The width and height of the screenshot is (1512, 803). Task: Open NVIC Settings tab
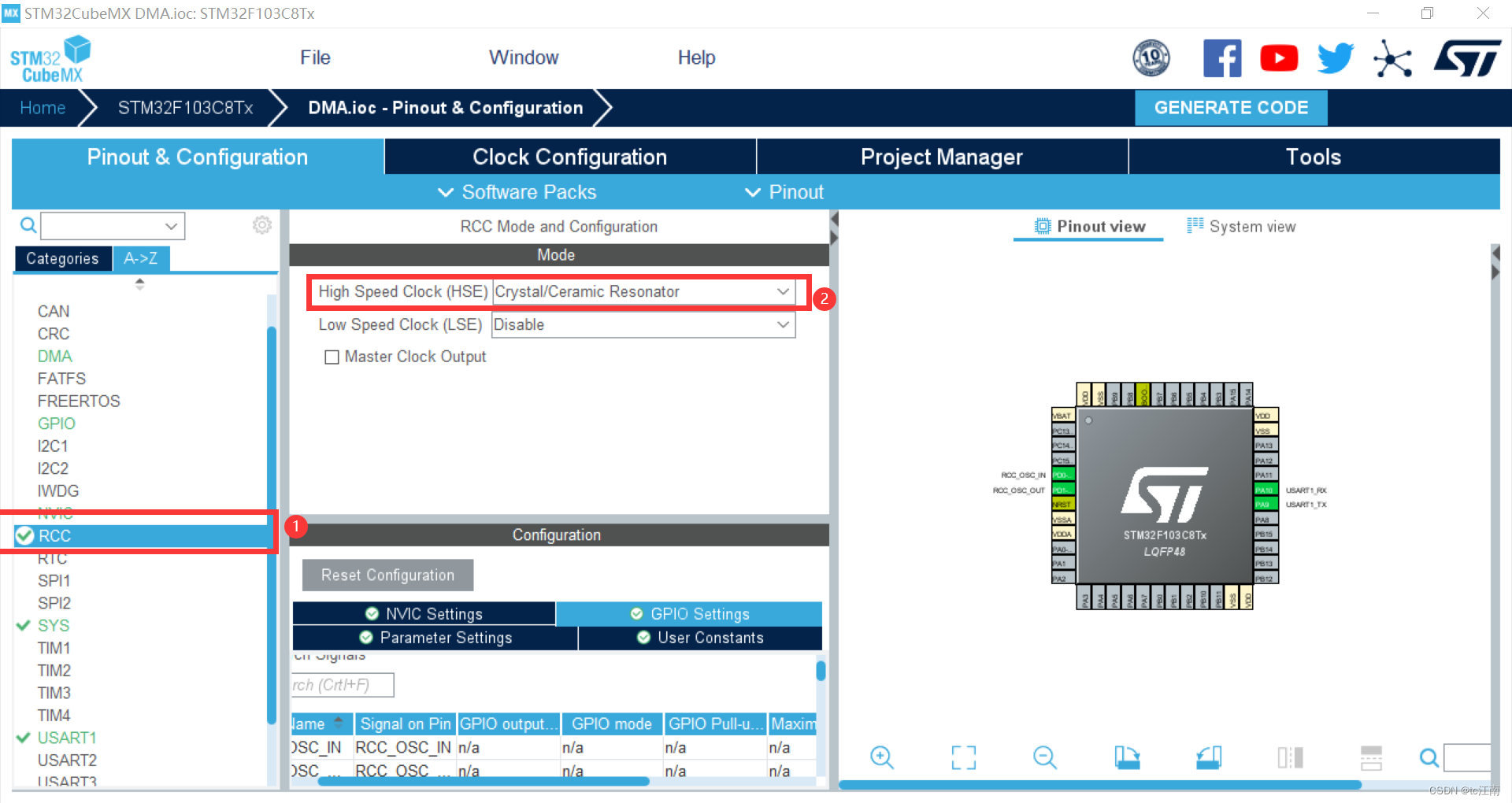click(424, 614)
